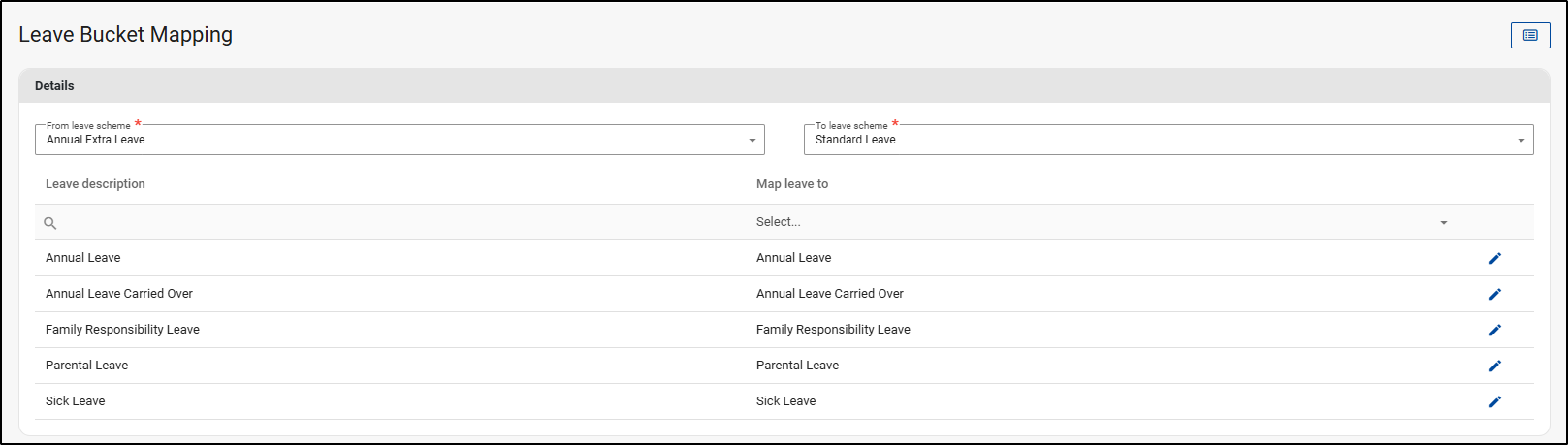Select Parental Leave in Leave description column
1568x445 pixels.
(86, 366)
